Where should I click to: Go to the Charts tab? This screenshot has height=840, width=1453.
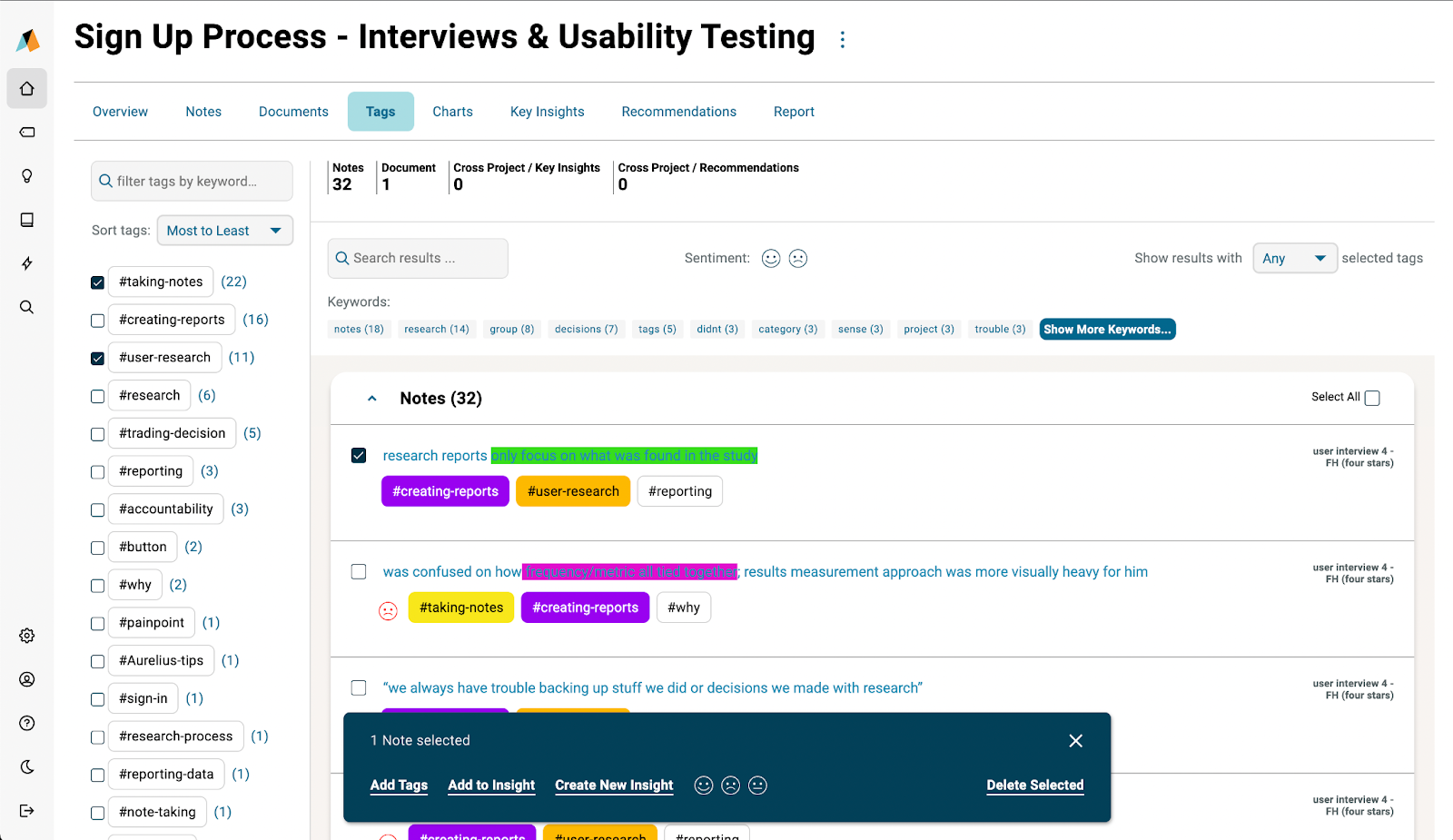pyautogui.click(x=452, y=112)
